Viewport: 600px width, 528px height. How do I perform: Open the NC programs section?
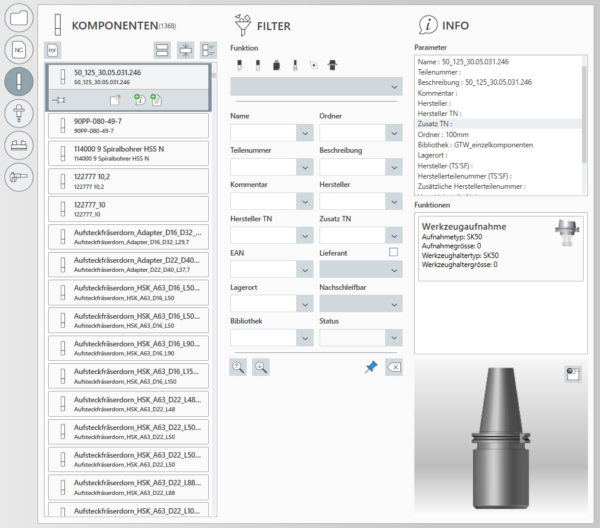(x=19, y=50)
